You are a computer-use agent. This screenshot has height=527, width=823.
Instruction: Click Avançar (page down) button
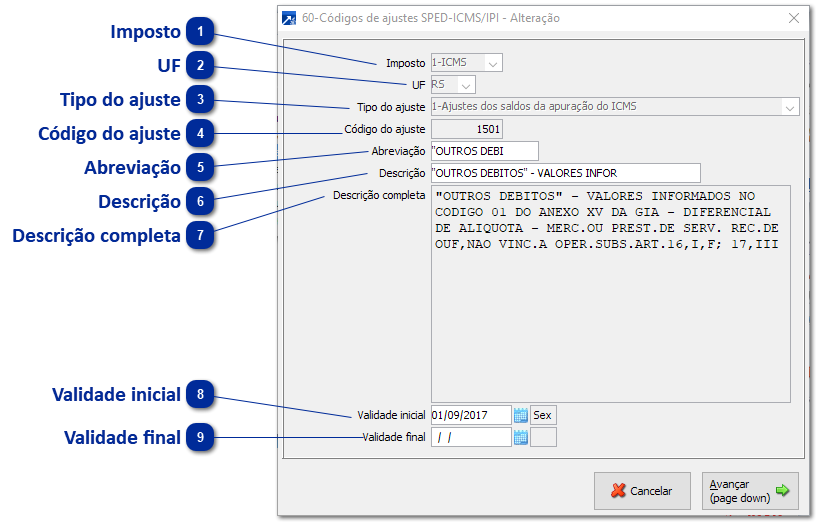click(749, 491)
